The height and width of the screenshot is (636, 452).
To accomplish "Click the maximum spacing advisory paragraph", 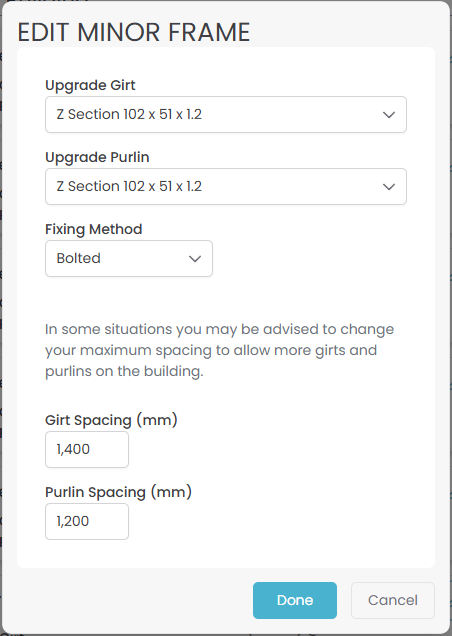I will (220, 350).
